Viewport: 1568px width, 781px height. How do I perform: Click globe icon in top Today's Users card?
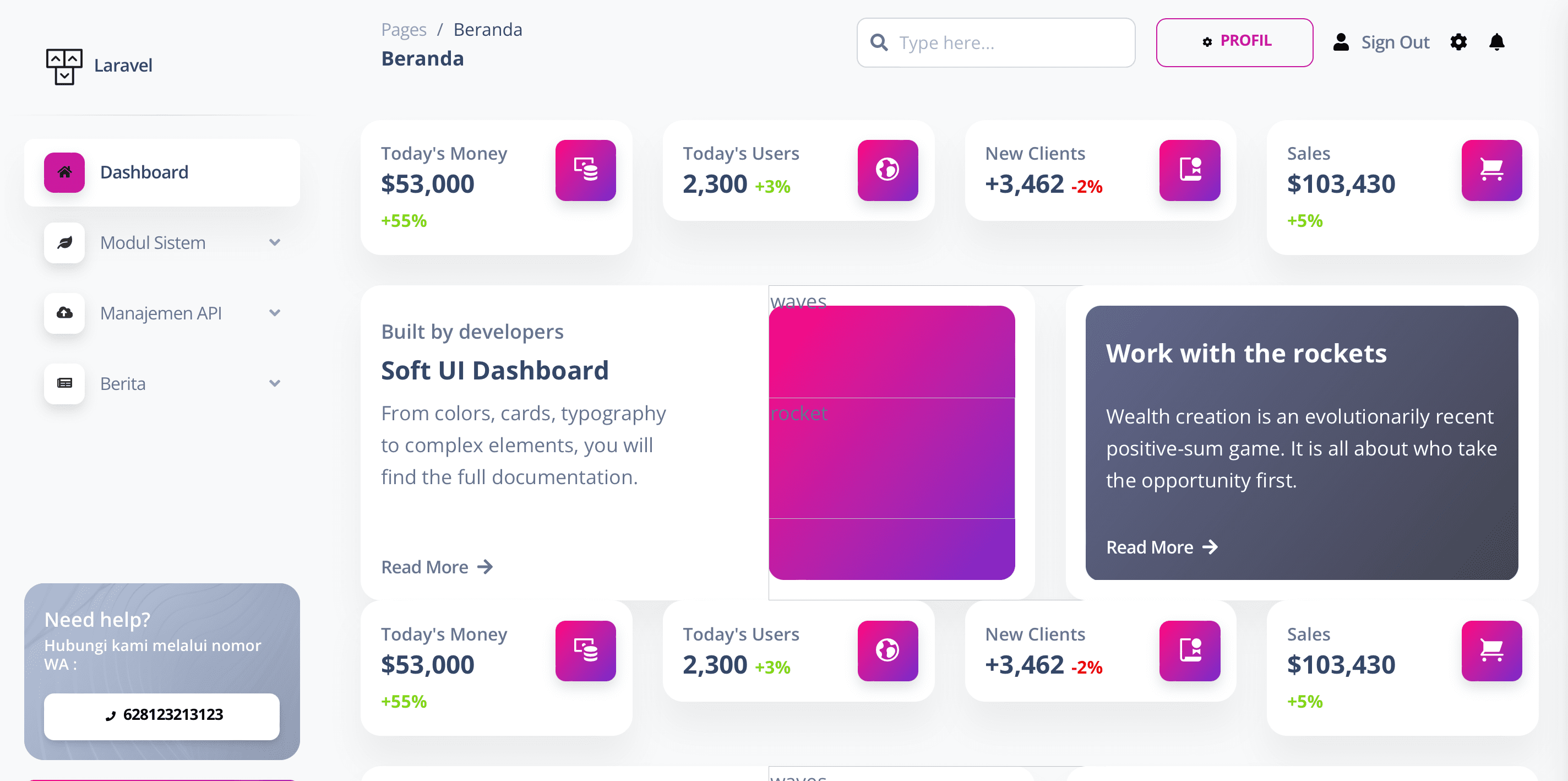[x=887, y=170]
